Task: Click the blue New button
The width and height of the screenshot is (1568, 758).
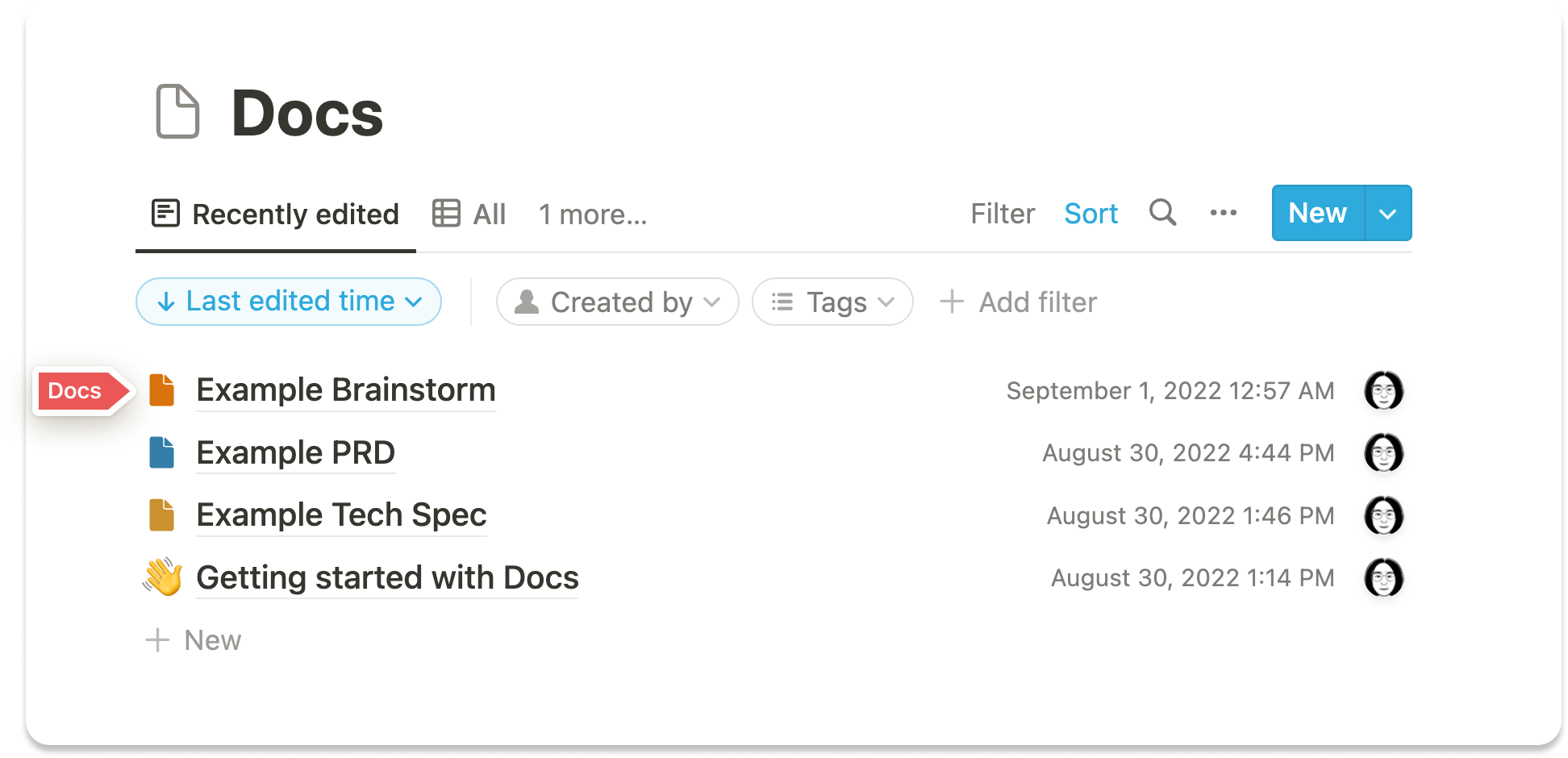Action: [1317, 214]
